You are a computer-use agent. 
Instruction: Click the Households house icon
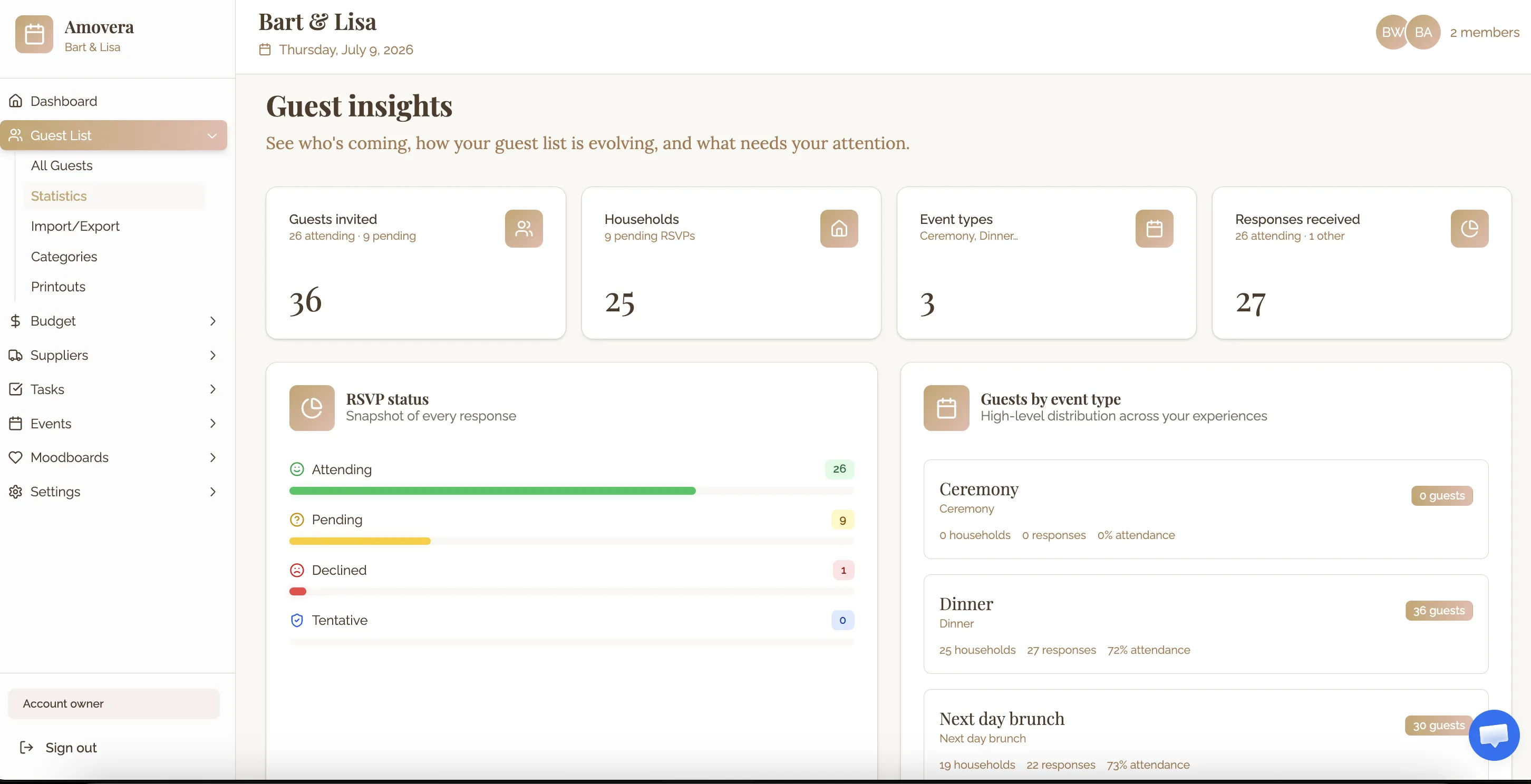click(839, 229)
